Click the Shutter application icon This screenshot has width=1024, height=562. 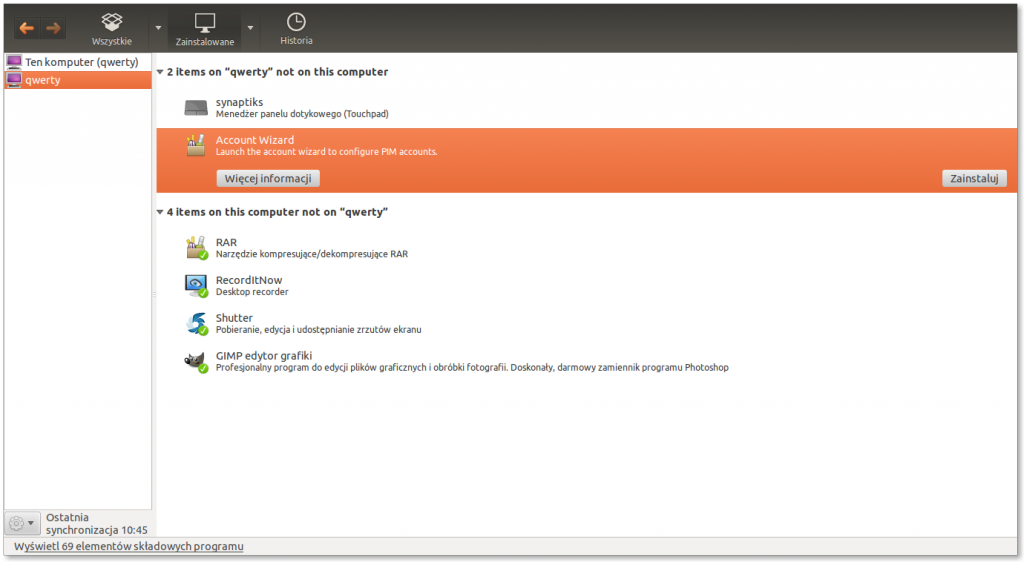click(x=196, y=324)
